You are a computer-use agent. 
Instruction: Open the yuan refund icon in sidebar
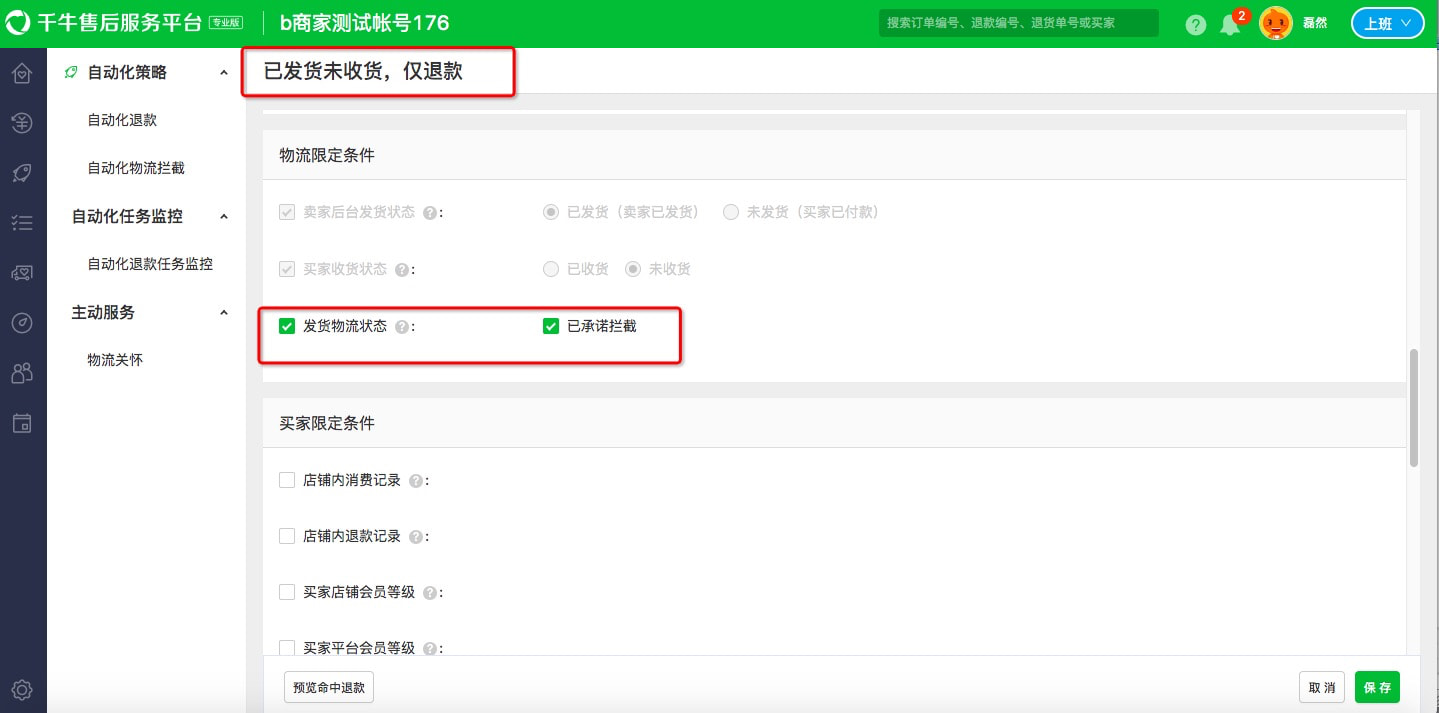tap(22, 123)
